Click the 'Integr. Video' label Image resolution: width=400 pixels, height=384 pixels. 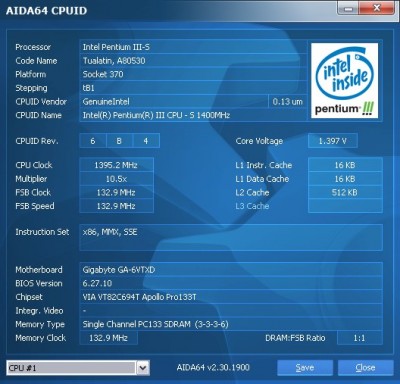(39, 311)
